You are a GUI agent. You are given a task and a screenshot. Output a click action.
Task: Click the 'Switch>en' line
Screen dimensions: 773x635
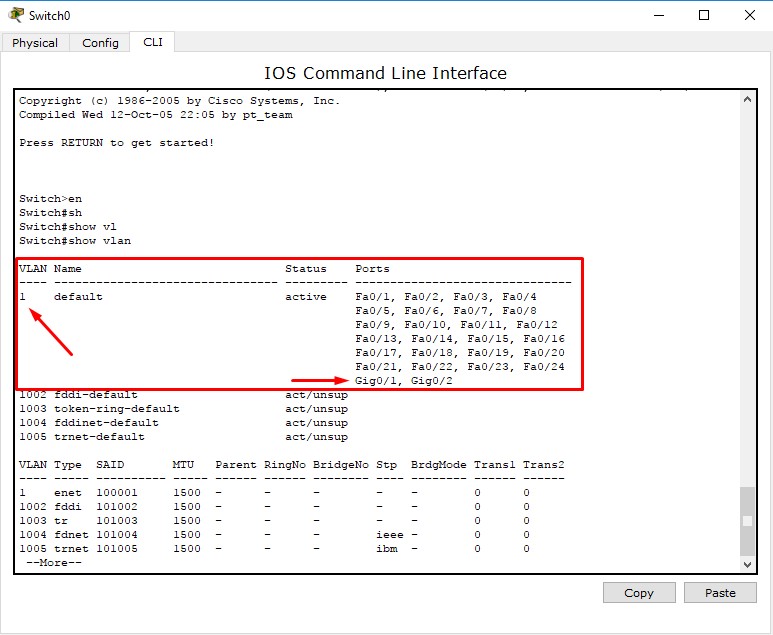50,199
